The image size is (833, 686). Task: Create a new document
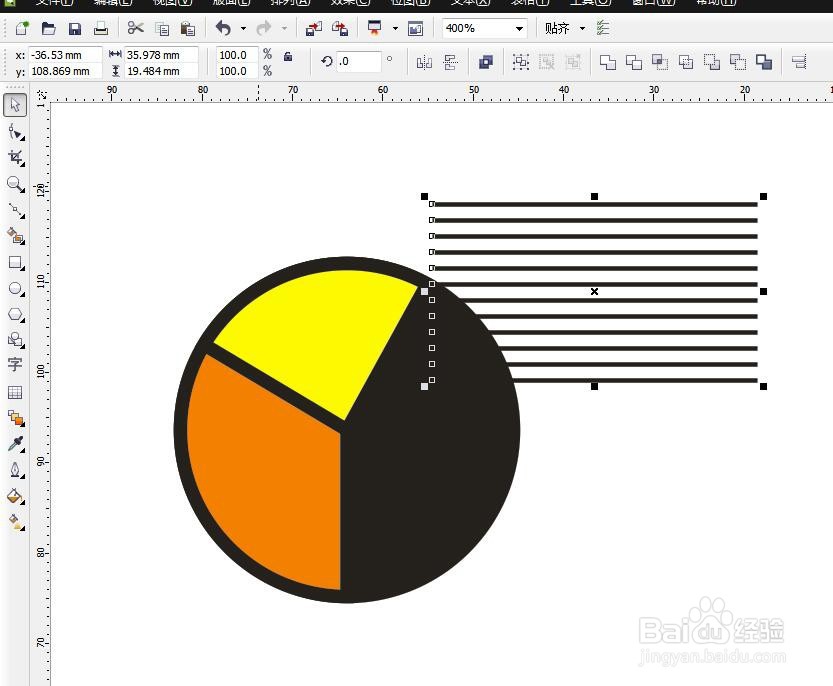[22, 28]
